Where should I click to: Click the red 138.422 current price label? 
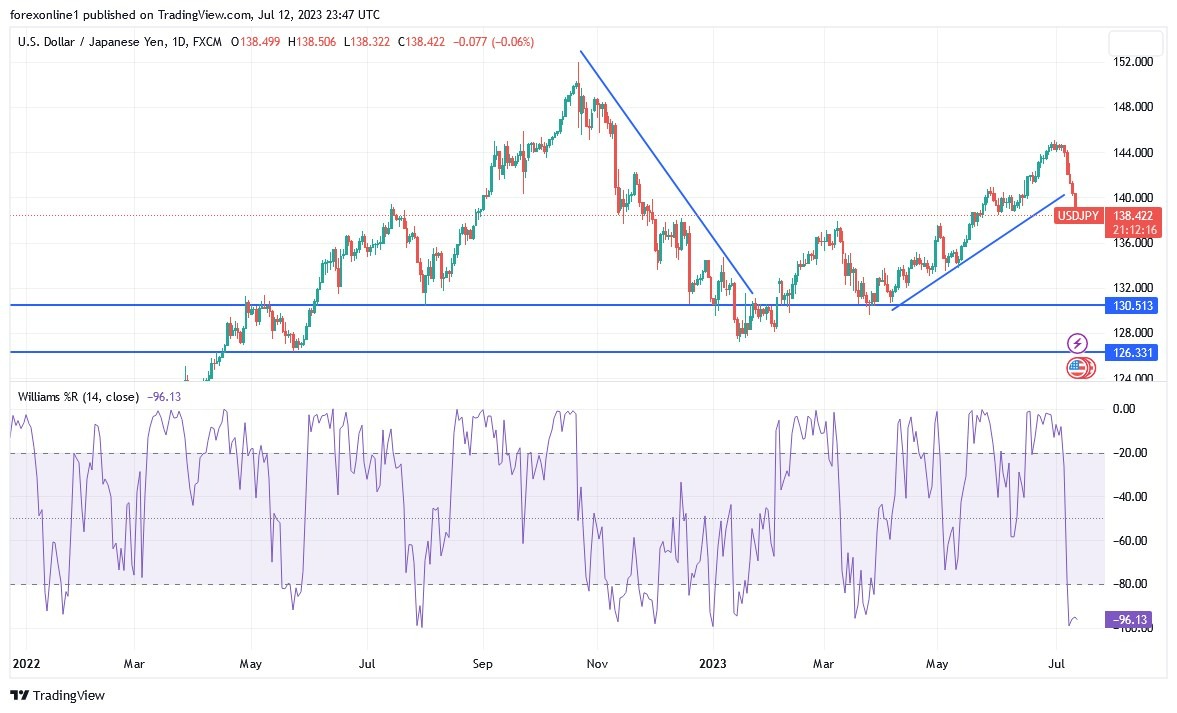tap(1135, 215)
